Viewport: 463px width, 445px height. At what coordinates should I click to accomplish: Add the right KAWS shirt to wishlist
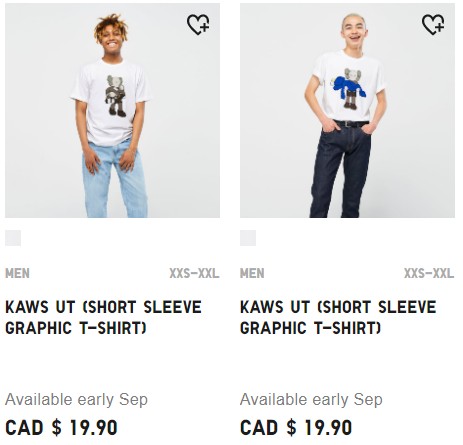point(433,24)
